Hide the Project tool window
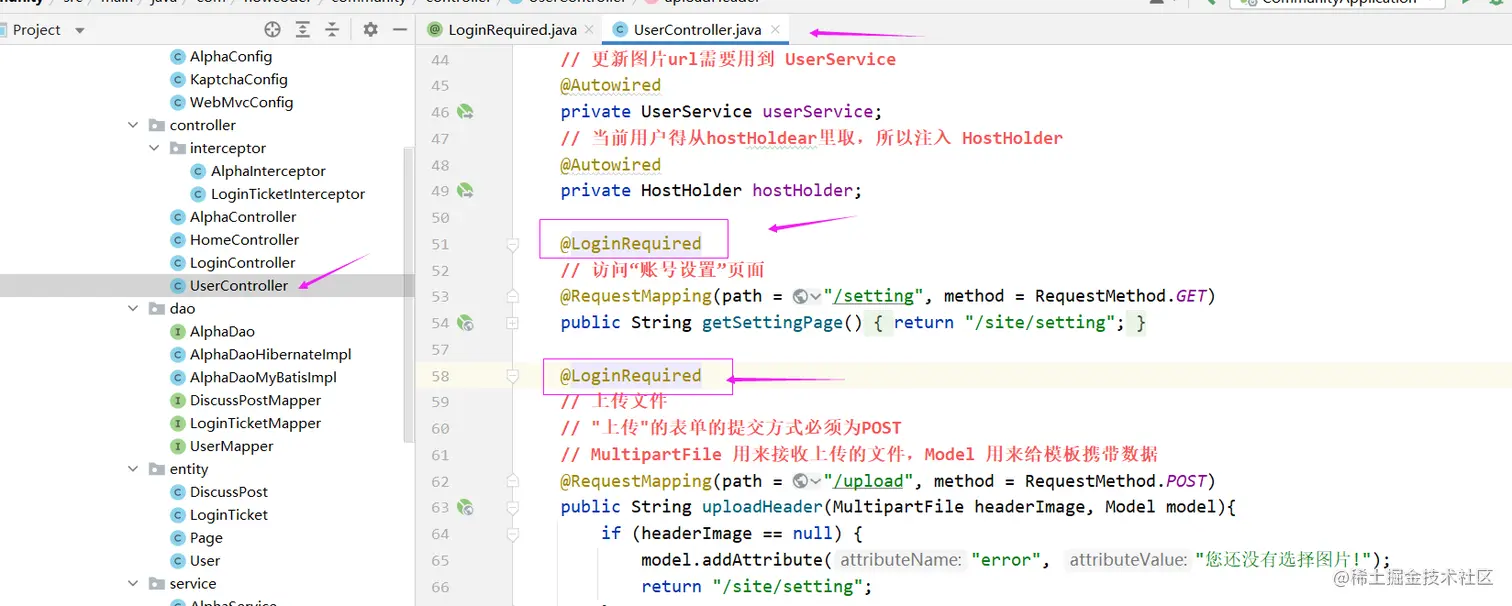 (x=400, y=30)
